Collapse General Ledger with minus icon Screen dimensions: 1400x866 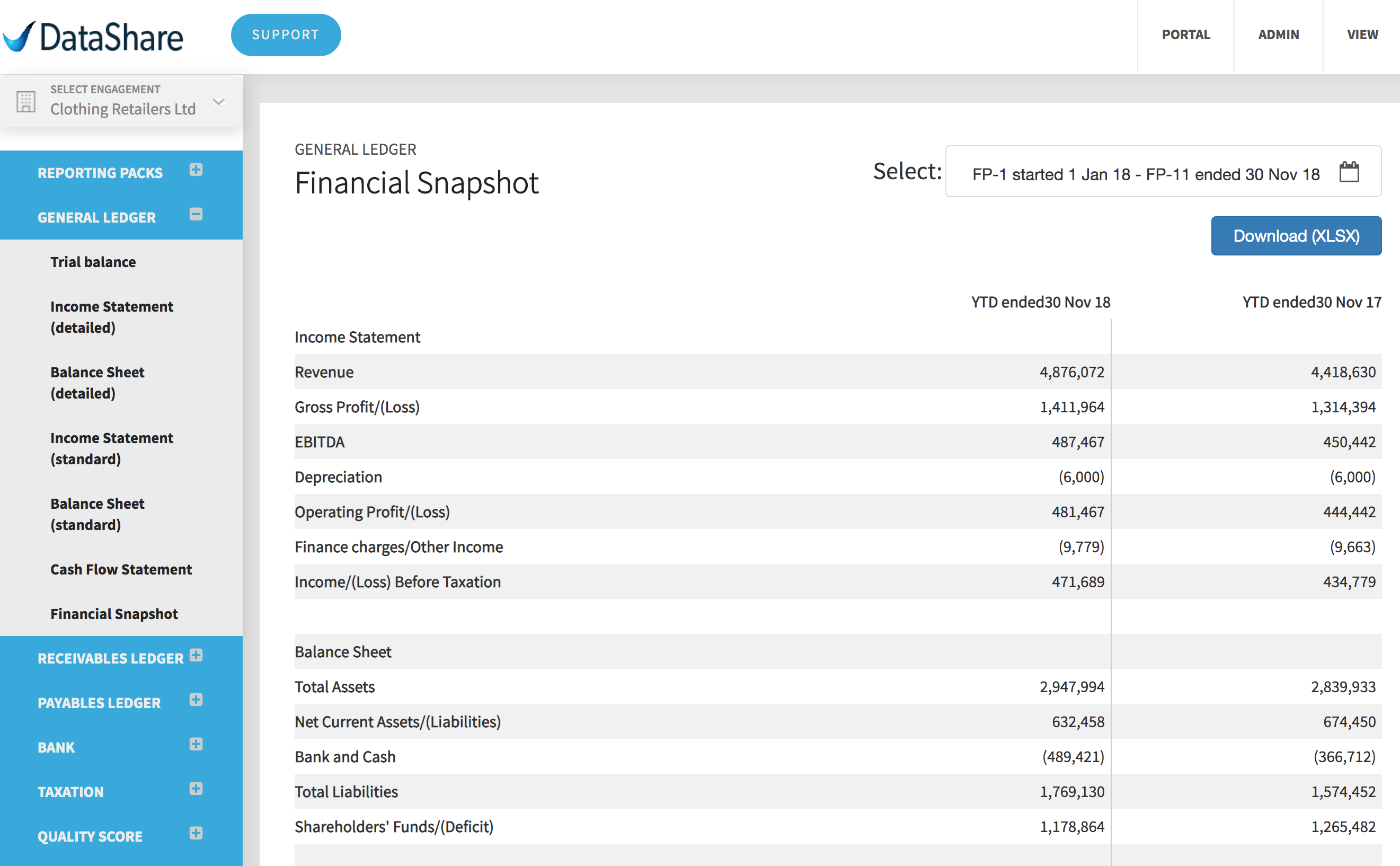(196, 215)
